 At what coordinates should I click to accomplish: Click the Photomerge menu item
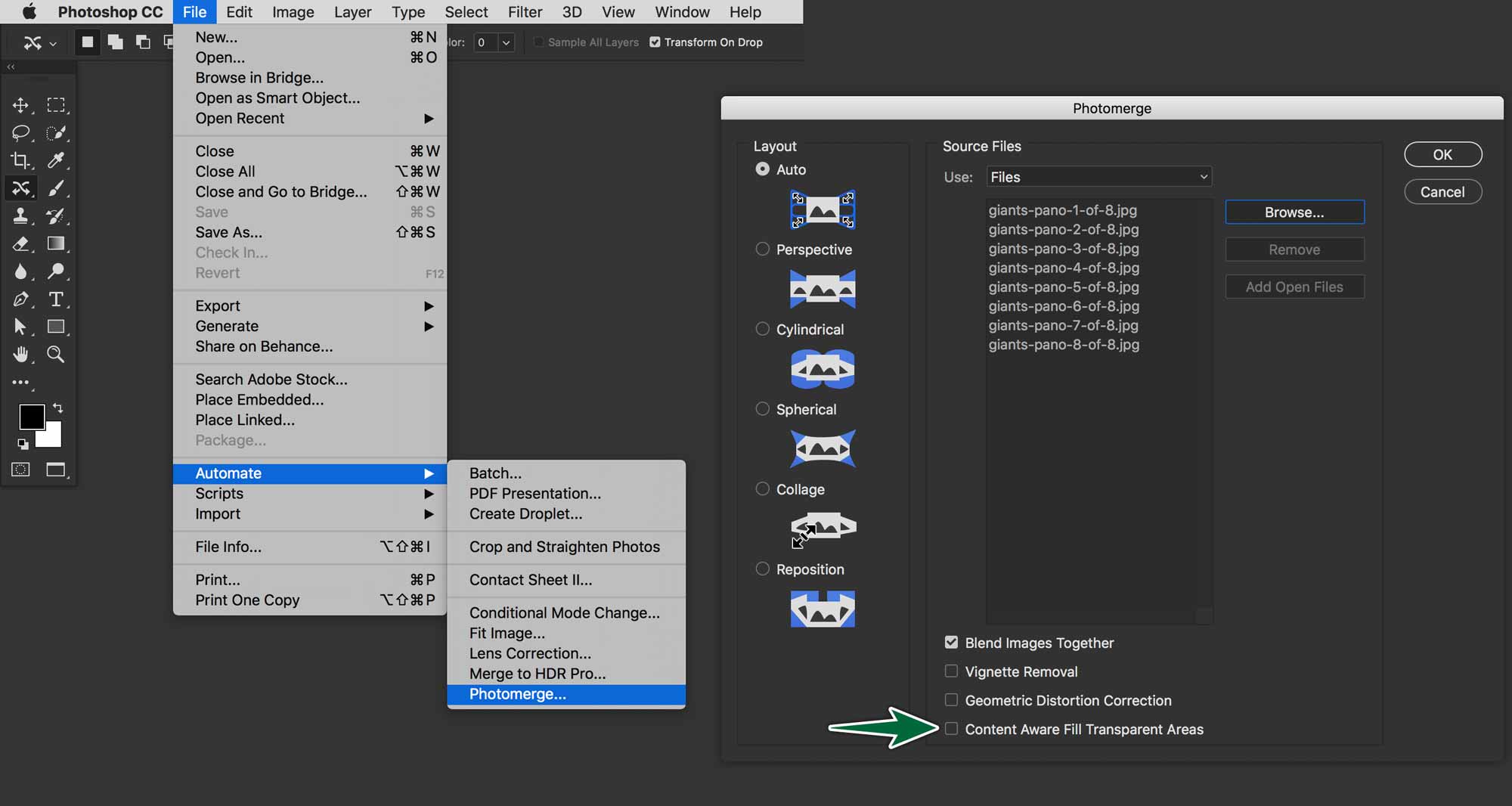(566, 694)
